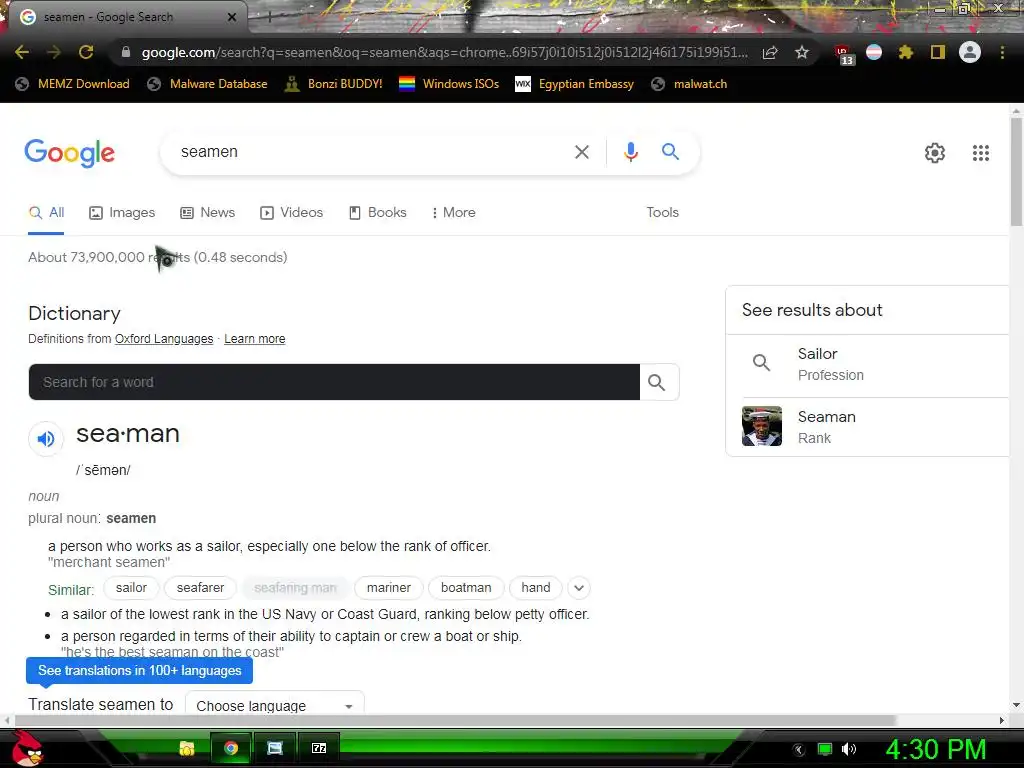The height and width of the screenshot is (768, 1024).
Task: Select the mariner synonym chip
Action: [x=389, y=588]
